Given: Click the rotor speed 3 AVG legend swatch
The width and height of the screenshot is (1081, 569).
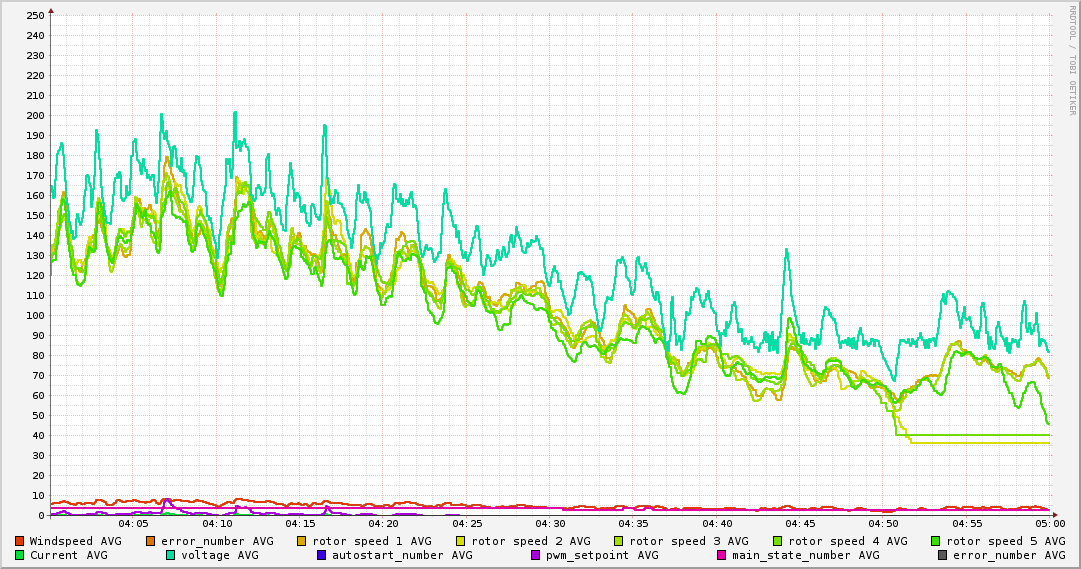Looking at the screenshot, I should pos(619,541).
